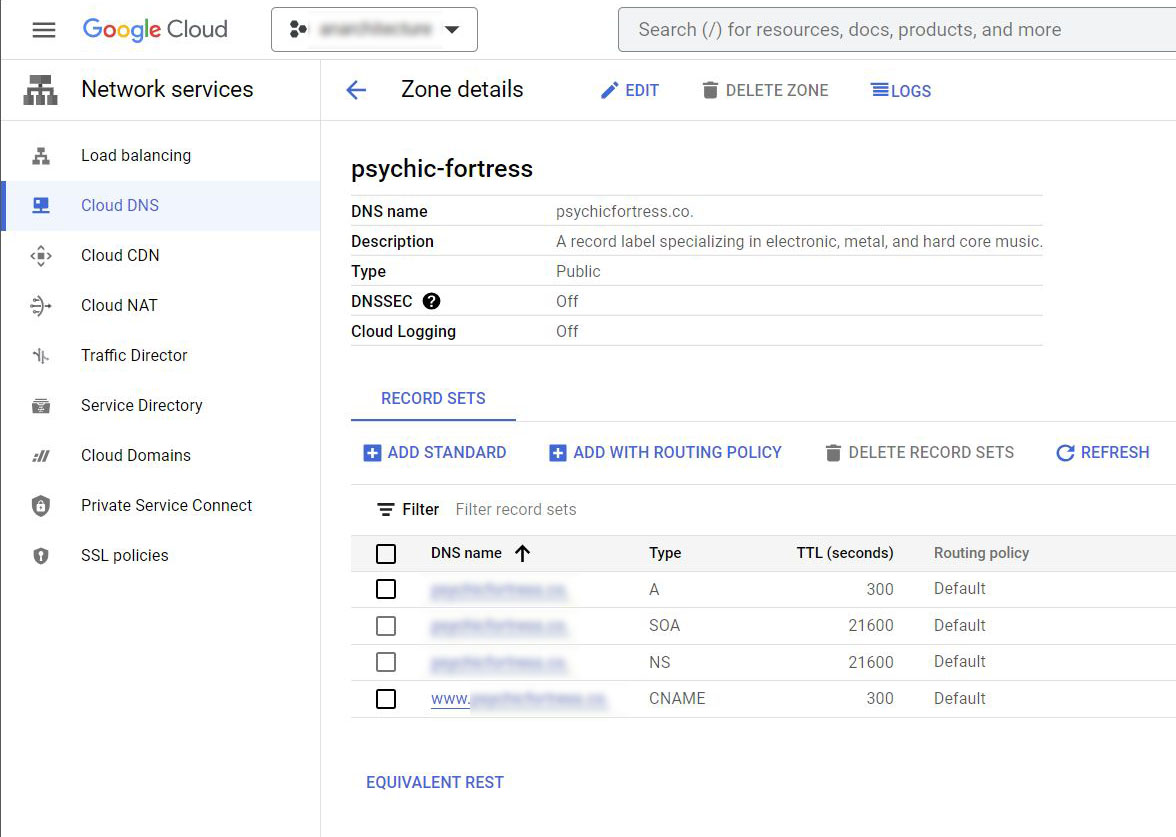1176x837 pixels.
Task: Click the Routing policy column header
Action: tap(981, 554)
